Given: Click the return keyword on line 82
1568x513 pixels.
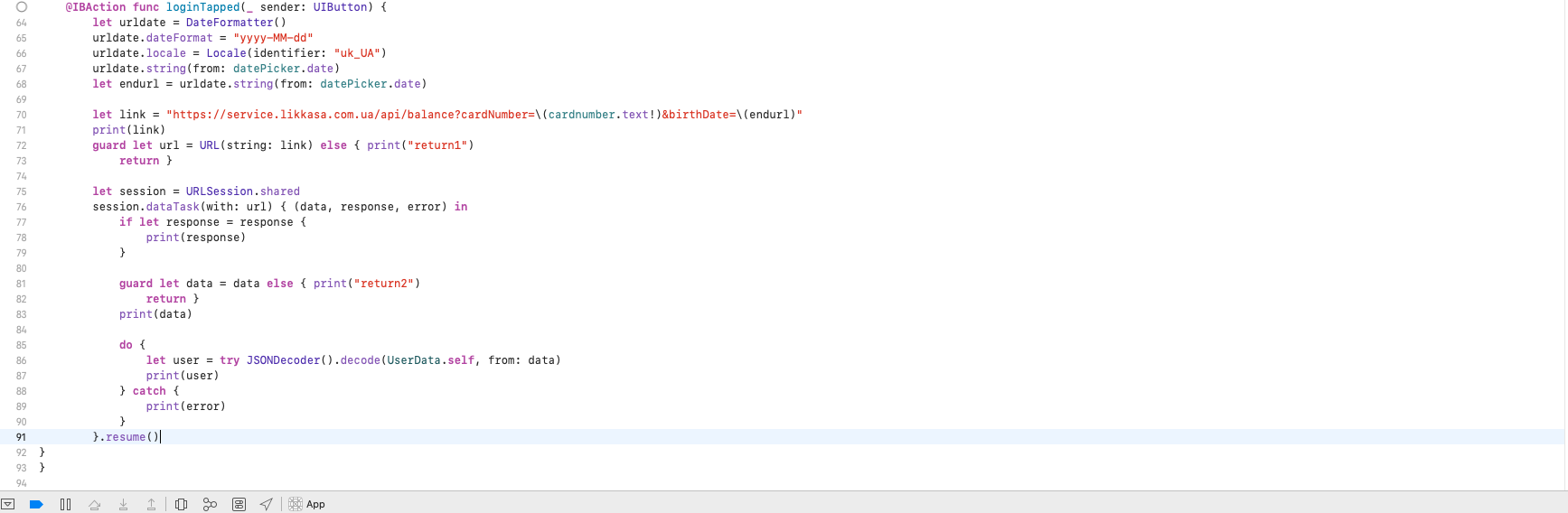Looking at the screenshot, I should [x=166, y=299].
